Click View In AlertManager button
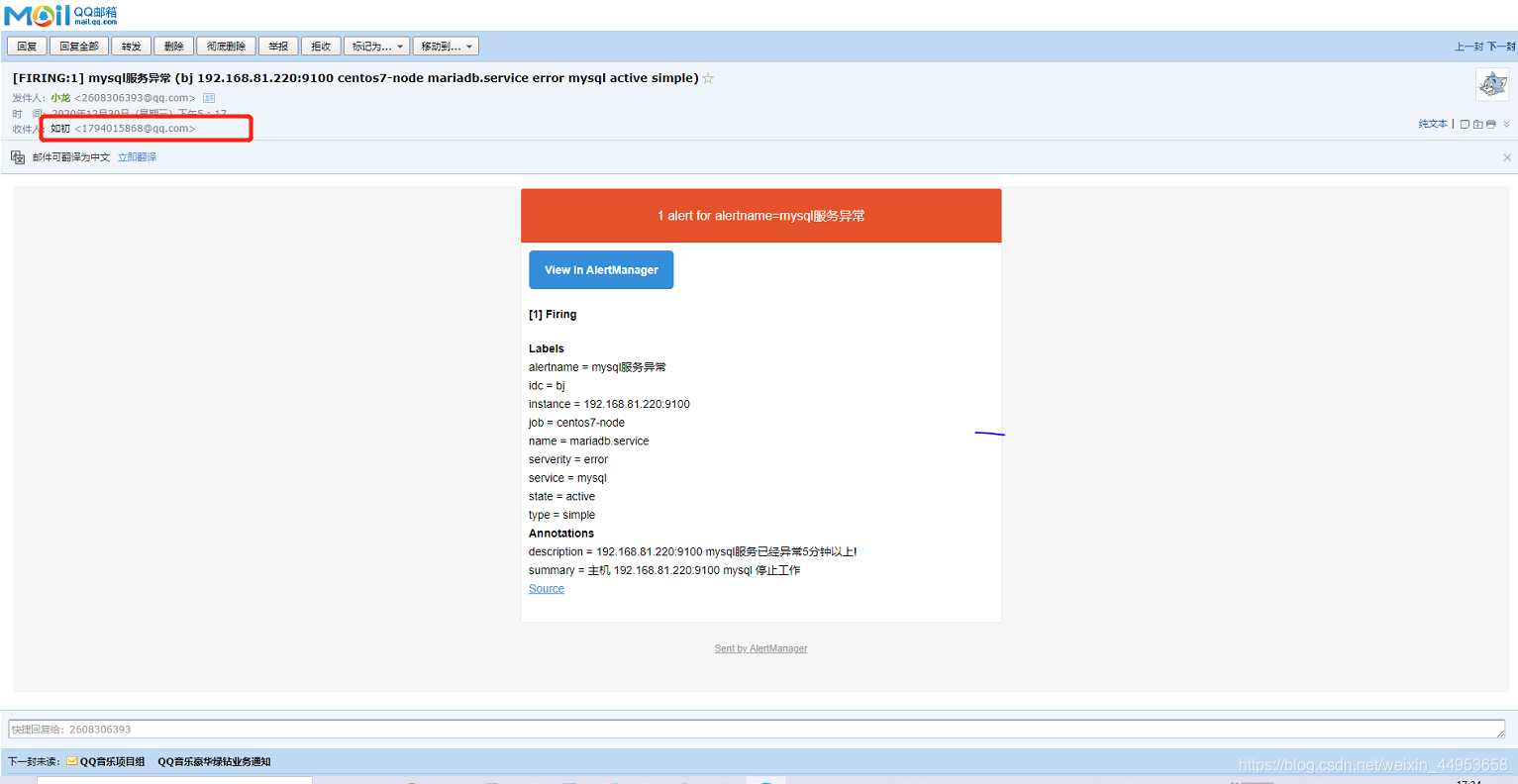 click(x=601, y=270)
